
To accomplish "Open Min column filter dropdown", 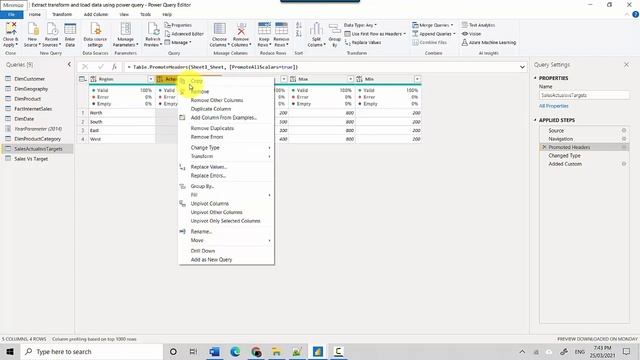I will pyautogui.click(x=417, y=79).
